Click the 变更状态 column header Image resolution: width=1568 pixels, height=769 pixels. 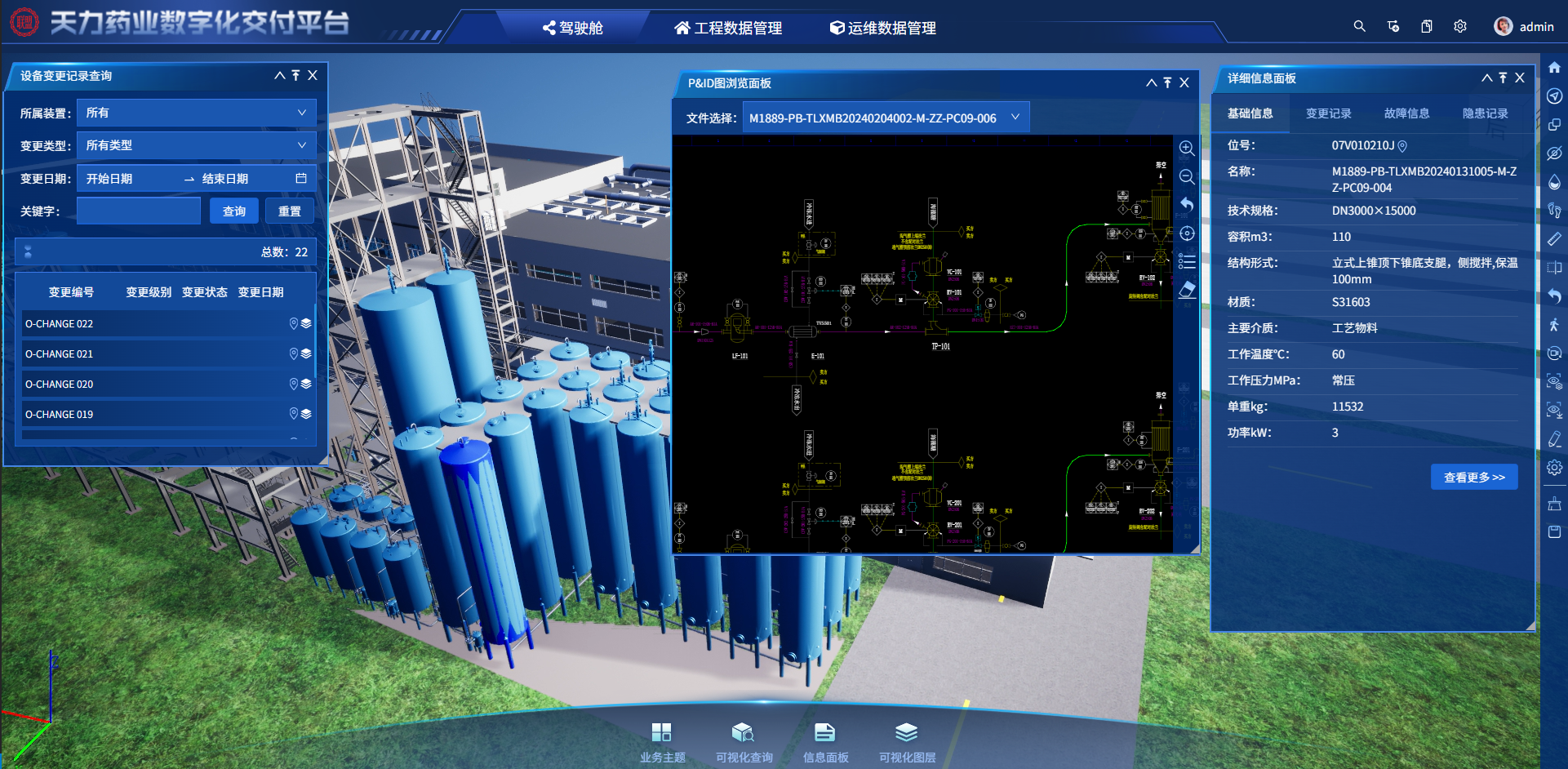(x=205, y=292)
